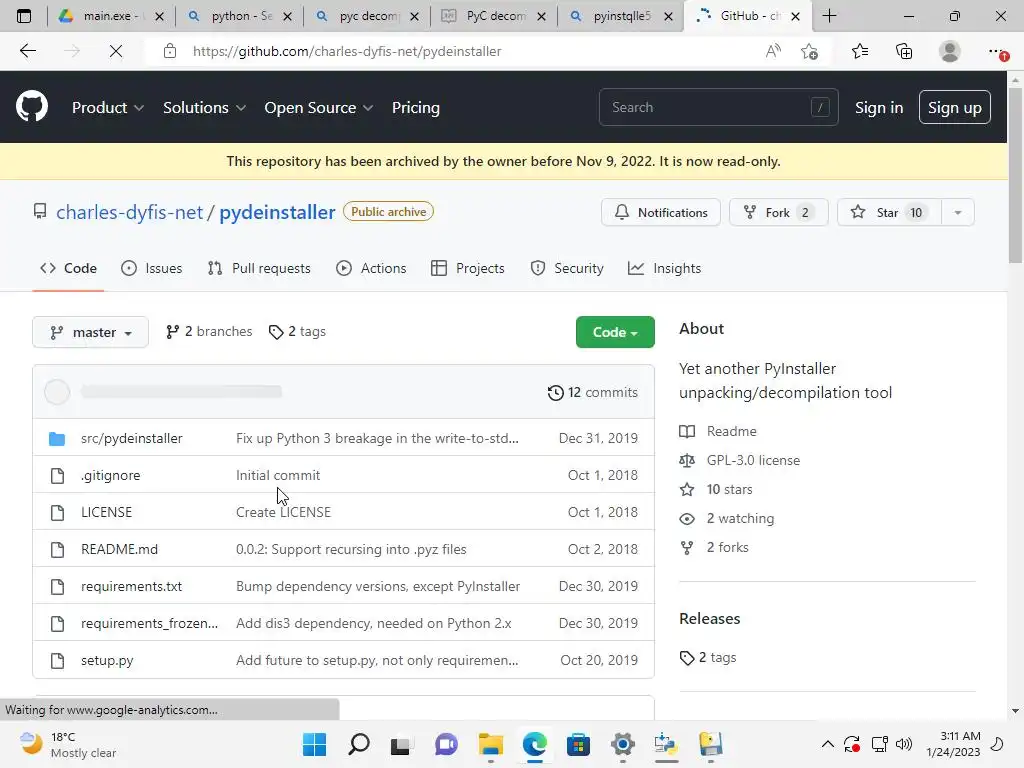Focus the GitHub Search field

[x=718, y=107]
